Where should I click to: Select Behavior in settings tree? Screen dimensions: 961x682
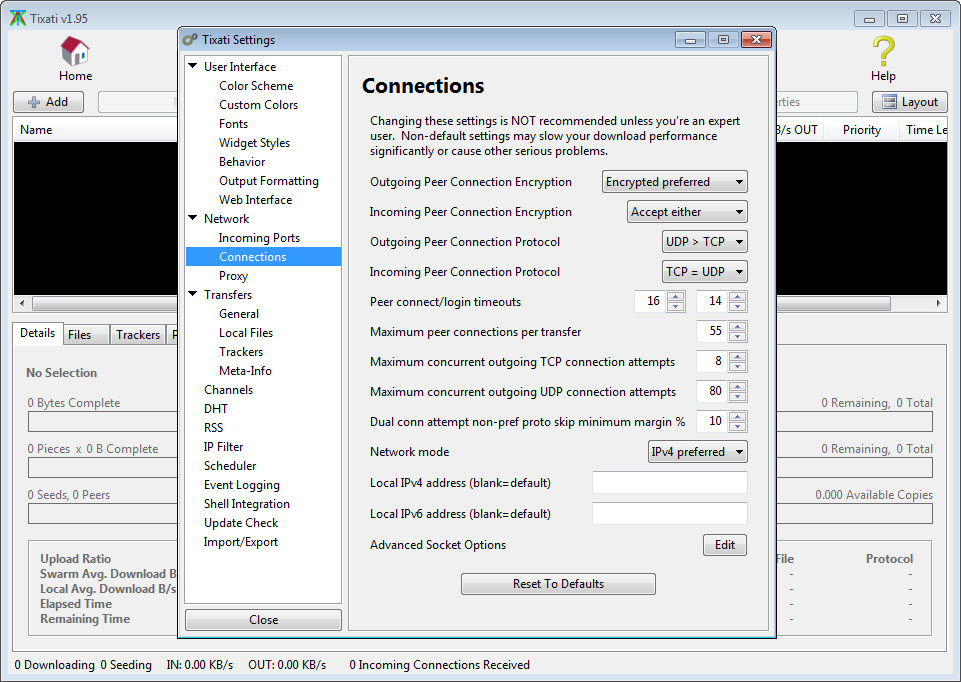242,162
